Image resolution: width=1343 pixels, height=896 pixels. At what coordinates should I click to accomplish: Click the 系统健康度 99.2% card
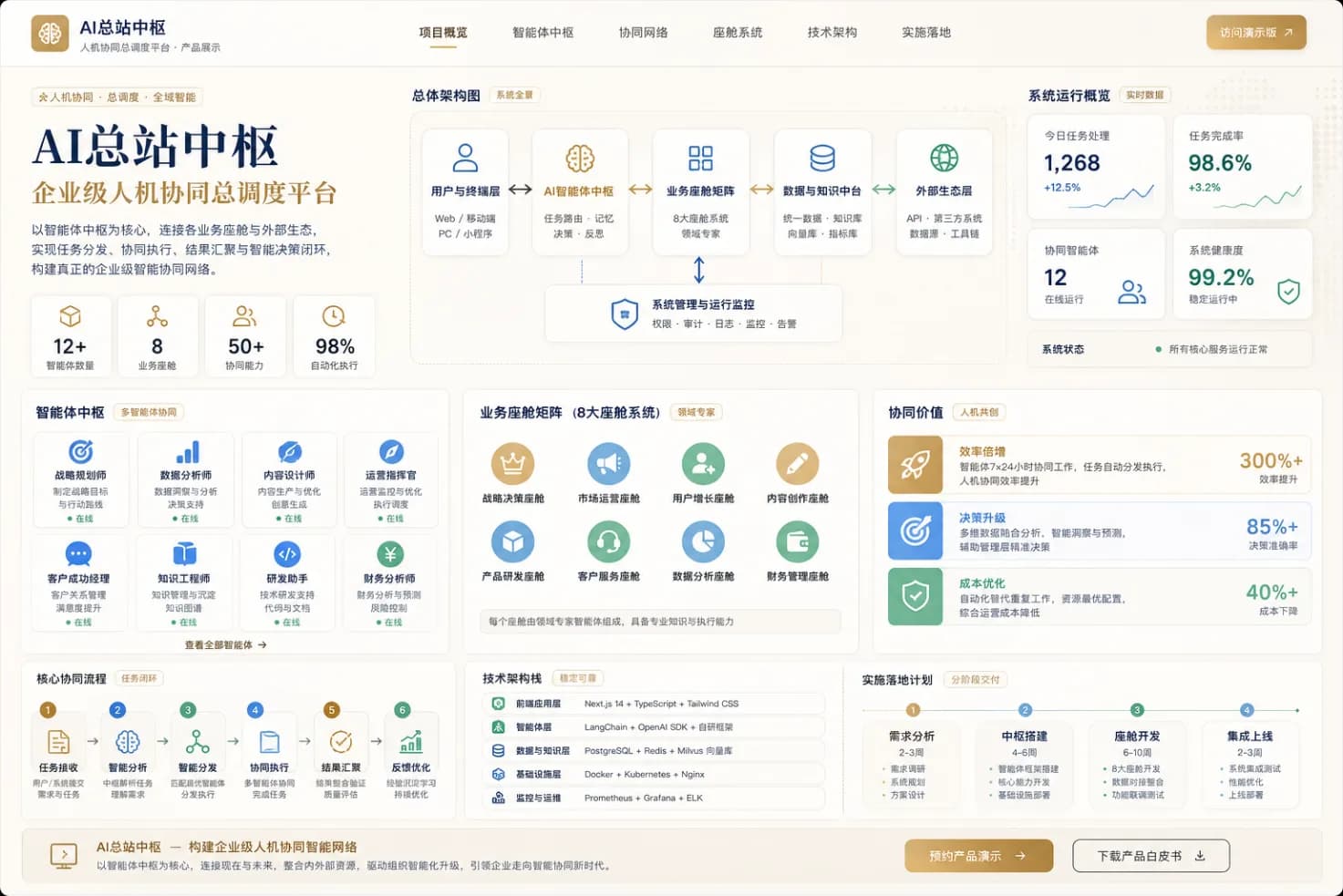1242,273
